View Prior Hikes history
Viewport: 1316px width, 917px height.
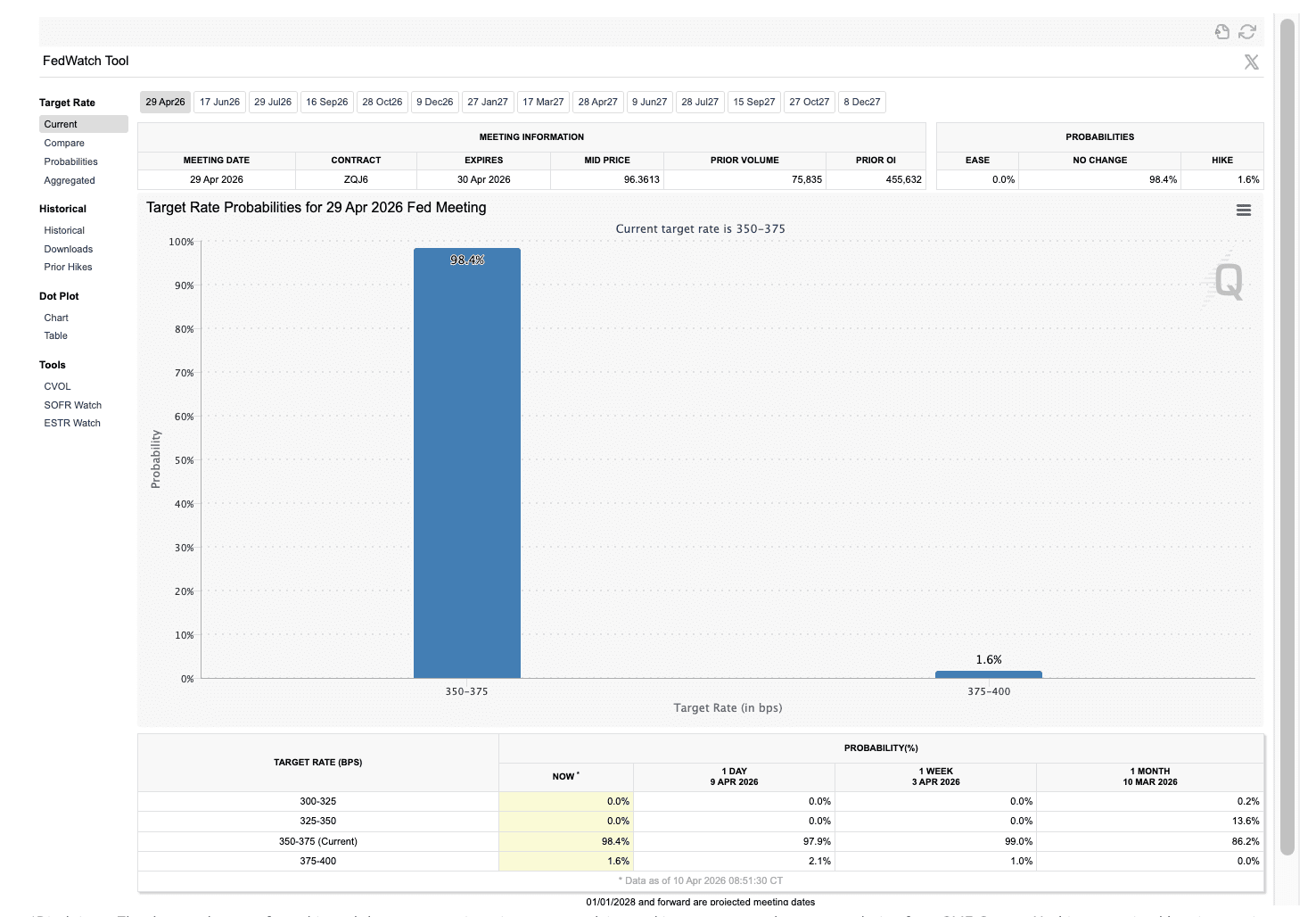[x=68, y=267]
